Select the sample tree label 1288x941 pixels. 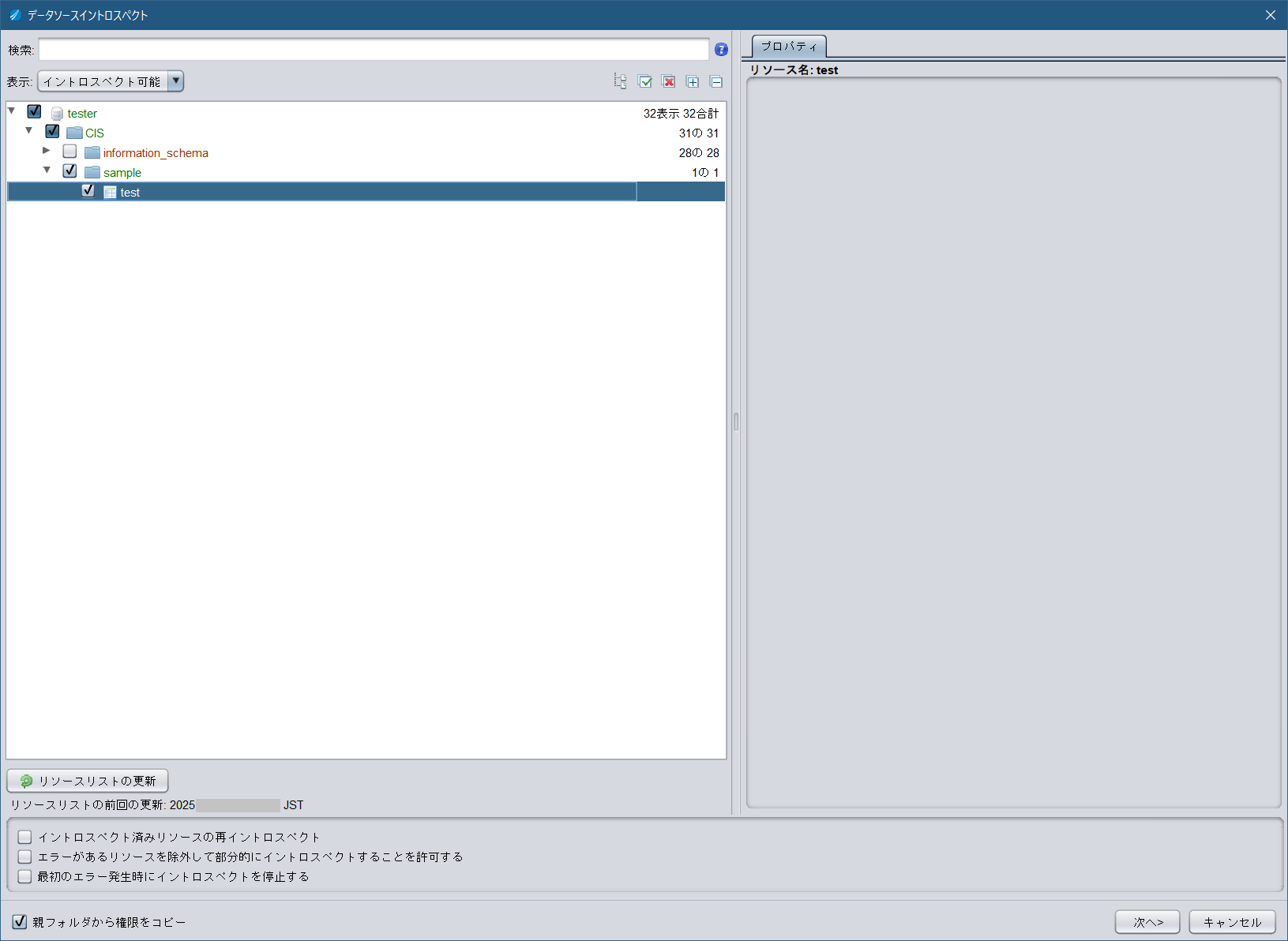click(122, 173)
